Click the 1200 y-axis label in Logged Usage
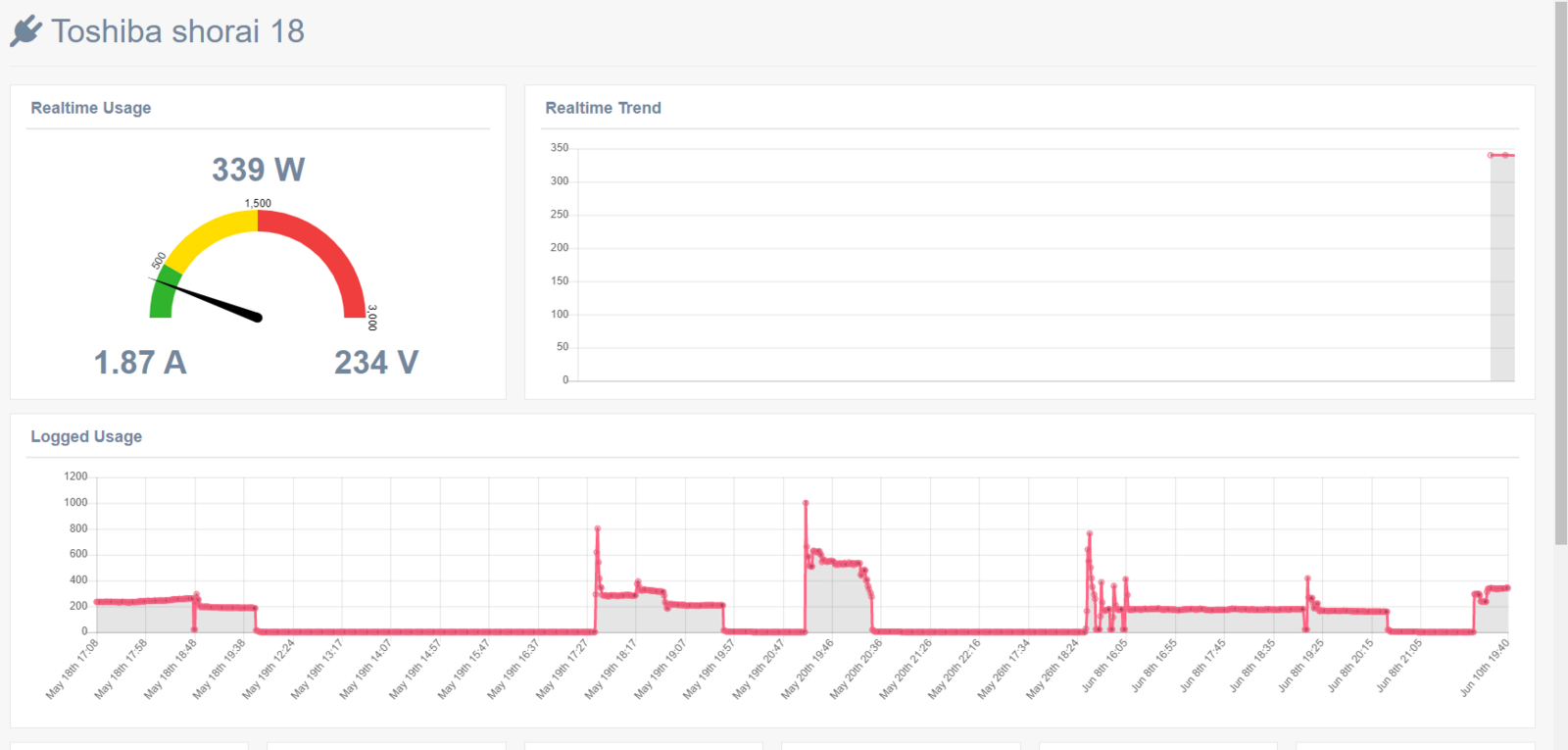Viewport: 1568px width, 750px height. (75, 476)
